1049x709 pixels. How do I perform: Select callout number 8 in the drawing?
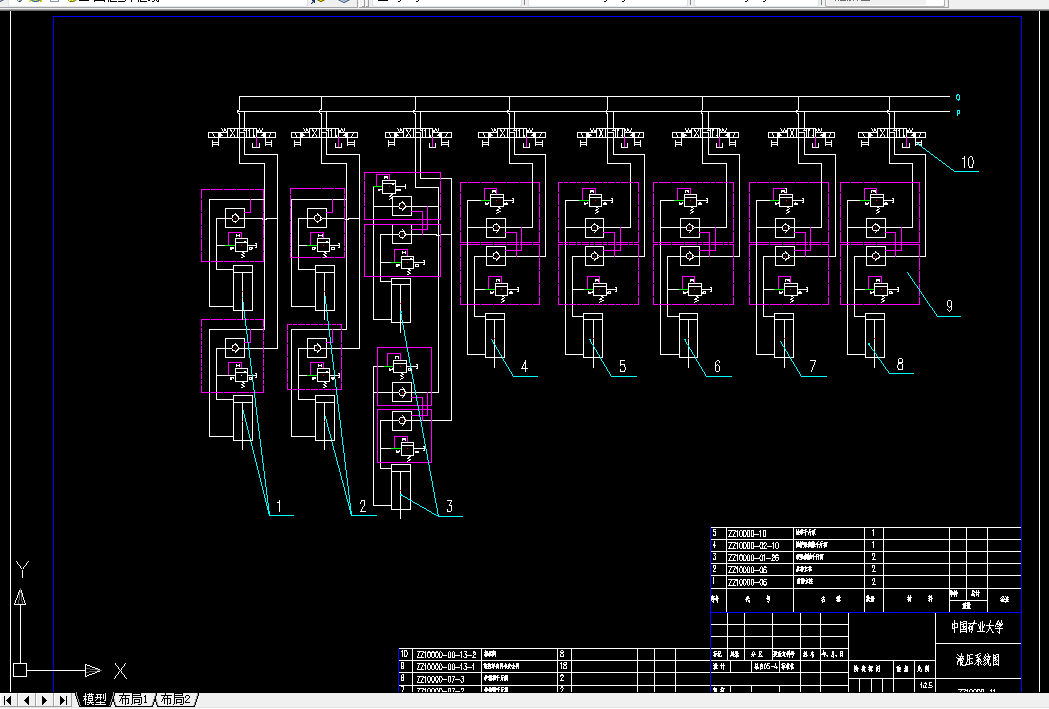(900, 364)
